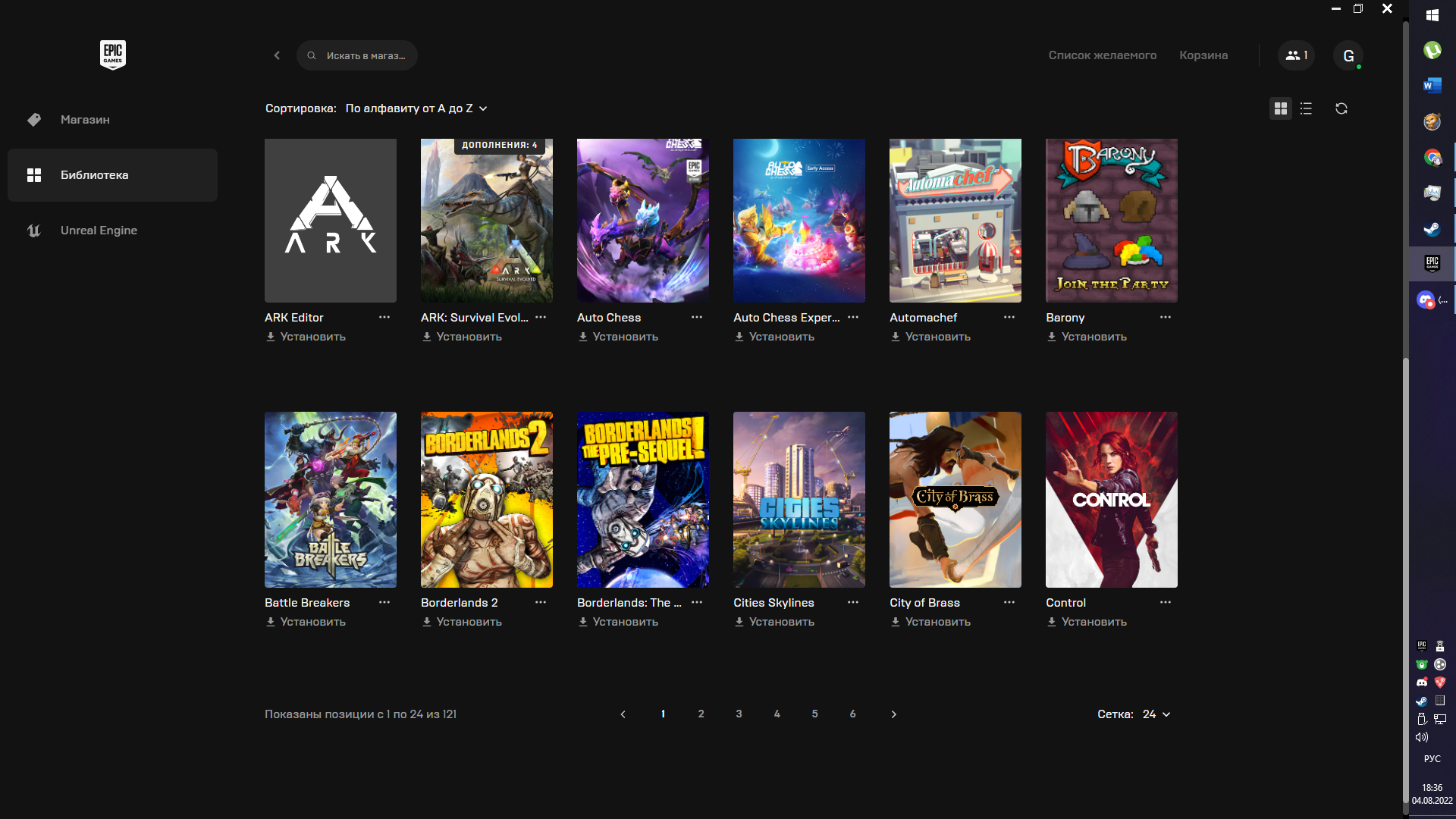The image size is (1456, 819).
Task: Install Borderlands 2
Action: click(x=462, y=622)
